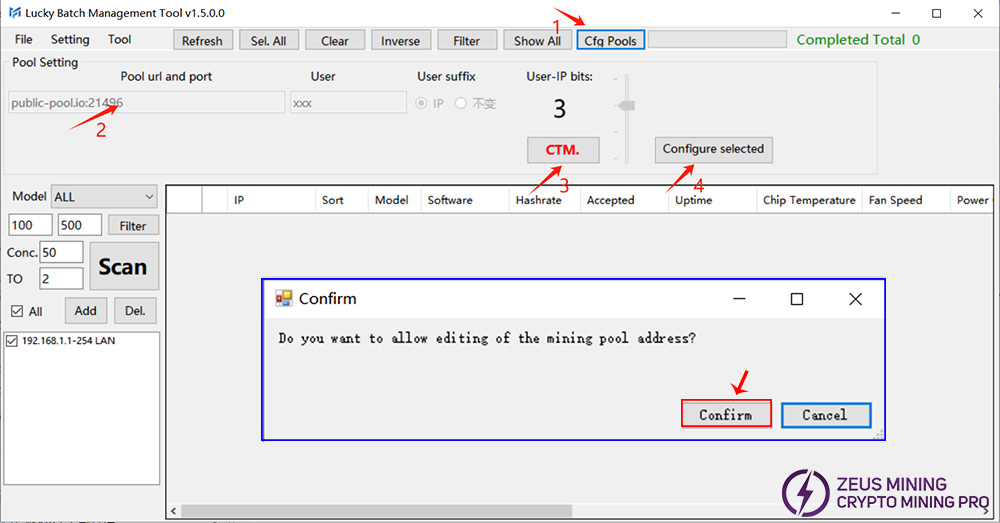Select the IP user suffix radio
This screenshot has height=523, width=1000.
pos(422,103)
